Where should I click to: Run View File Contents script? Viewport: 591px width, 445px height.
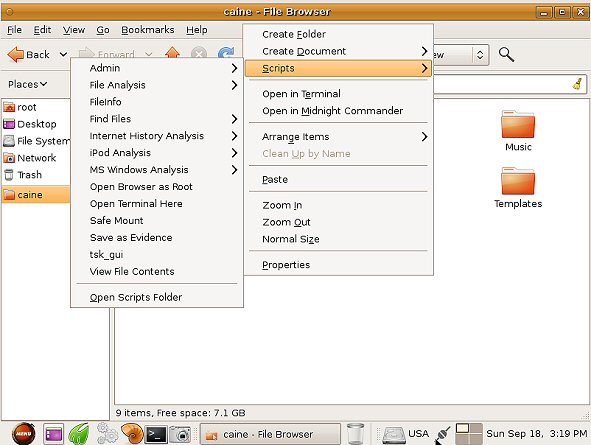pos(157,272)
